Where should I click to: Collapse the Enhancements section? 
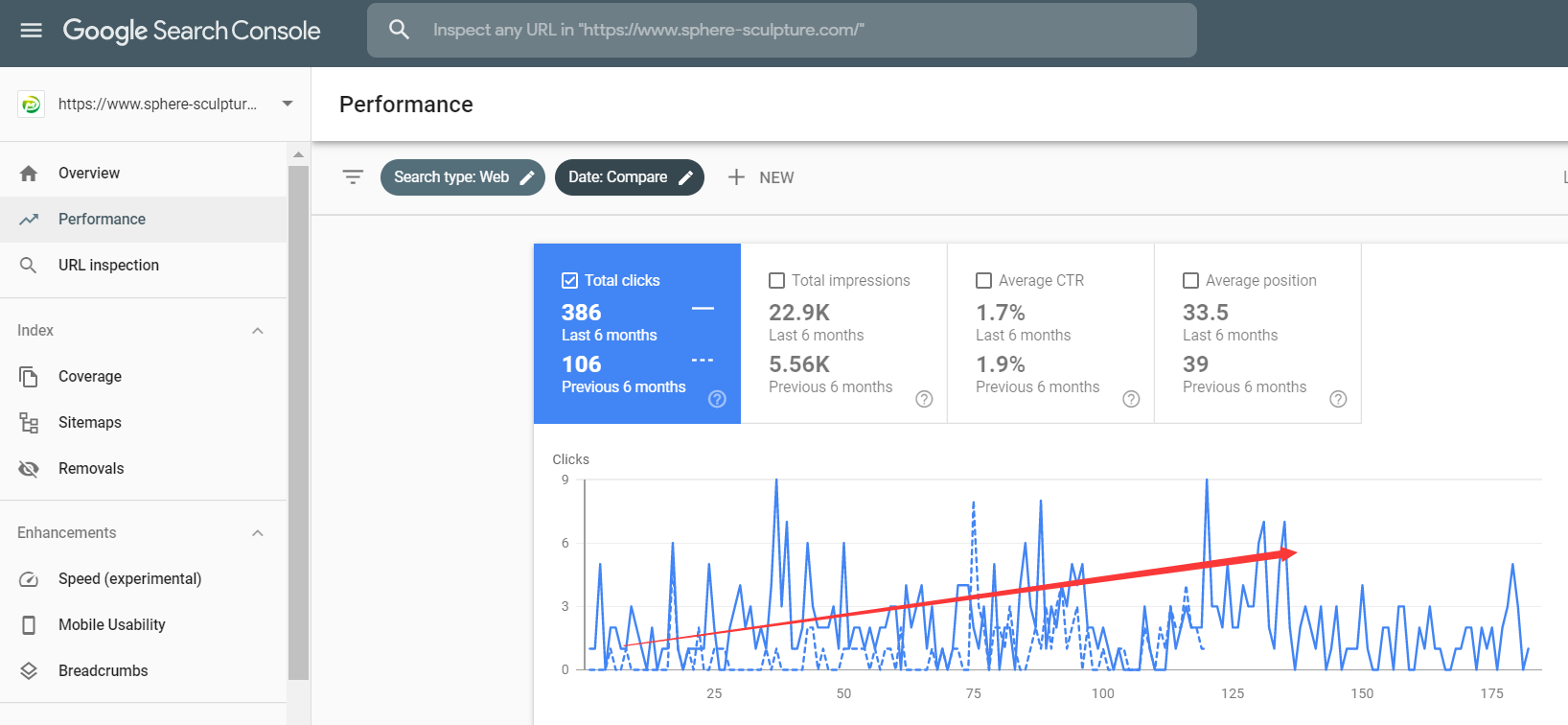(x=258, y=533)
